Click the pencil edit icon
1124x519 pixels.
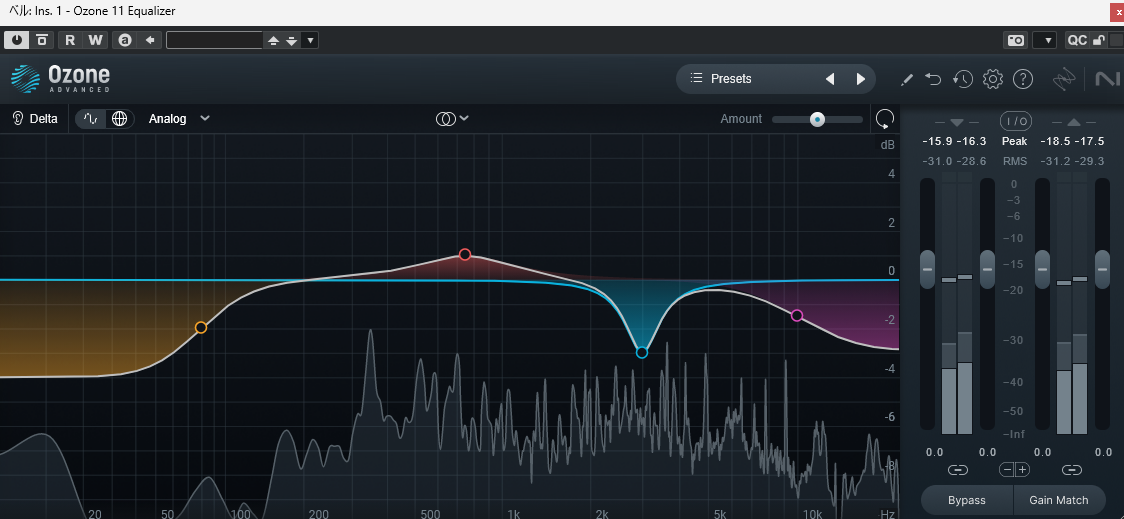906,80
